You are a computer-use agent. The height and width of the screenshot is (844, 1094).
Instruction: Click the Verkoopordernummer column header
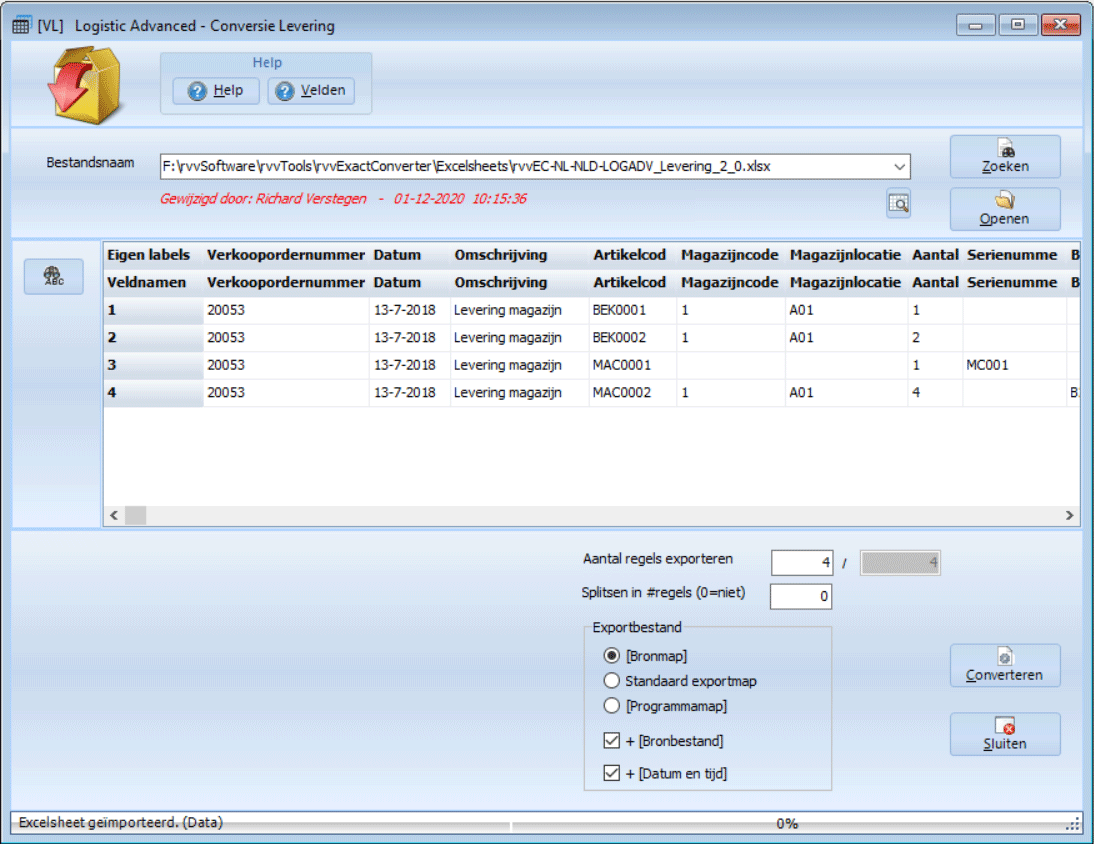285,255
